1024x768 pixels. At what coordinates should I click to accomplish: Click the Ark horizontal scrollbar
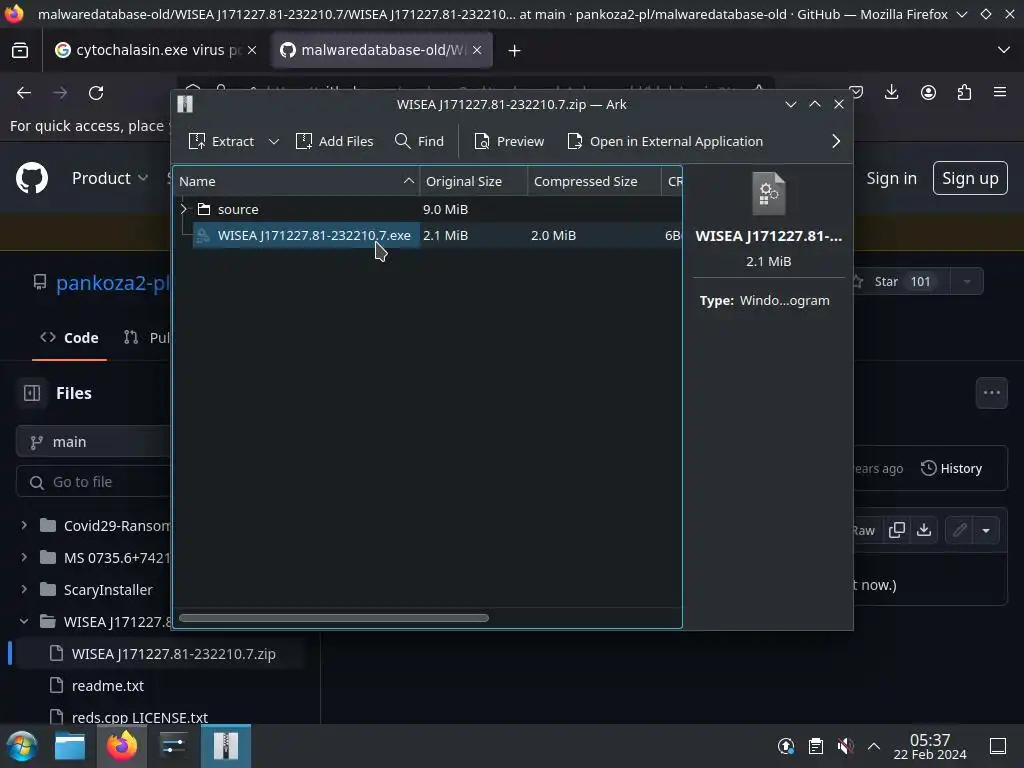[x=334, y=618]
